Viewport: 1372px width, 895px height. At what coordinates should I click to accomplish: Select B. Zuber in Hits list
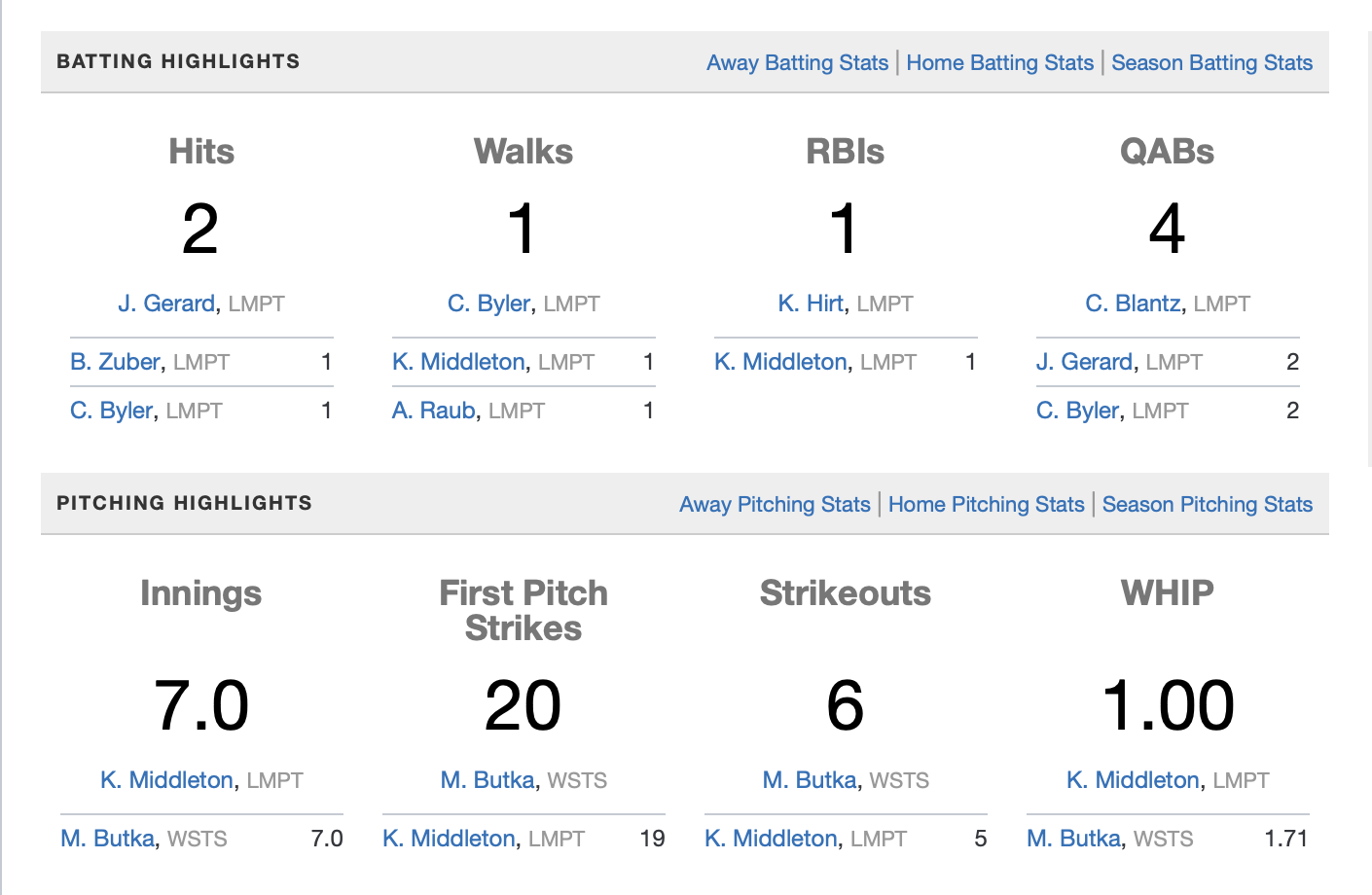tap(115, 362)
